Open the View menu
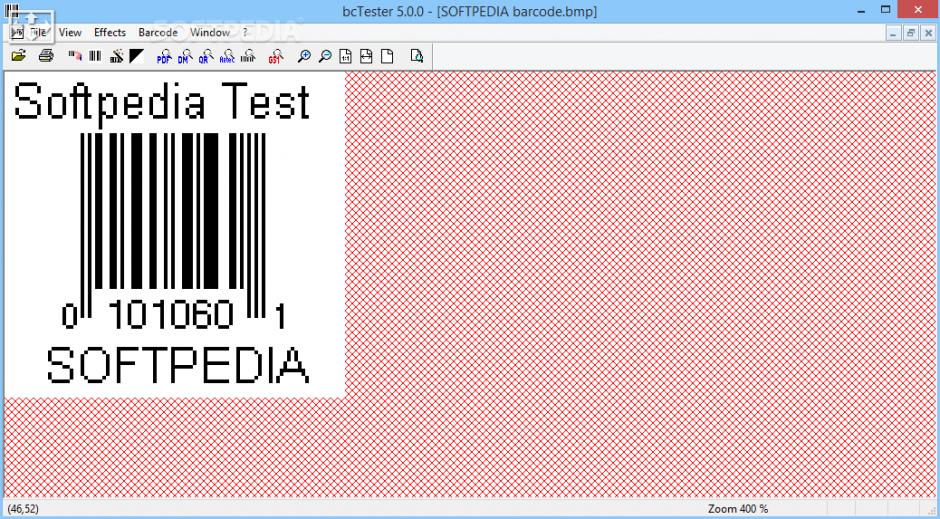Screen dimensions: 940x519 [x=70, y=32]
